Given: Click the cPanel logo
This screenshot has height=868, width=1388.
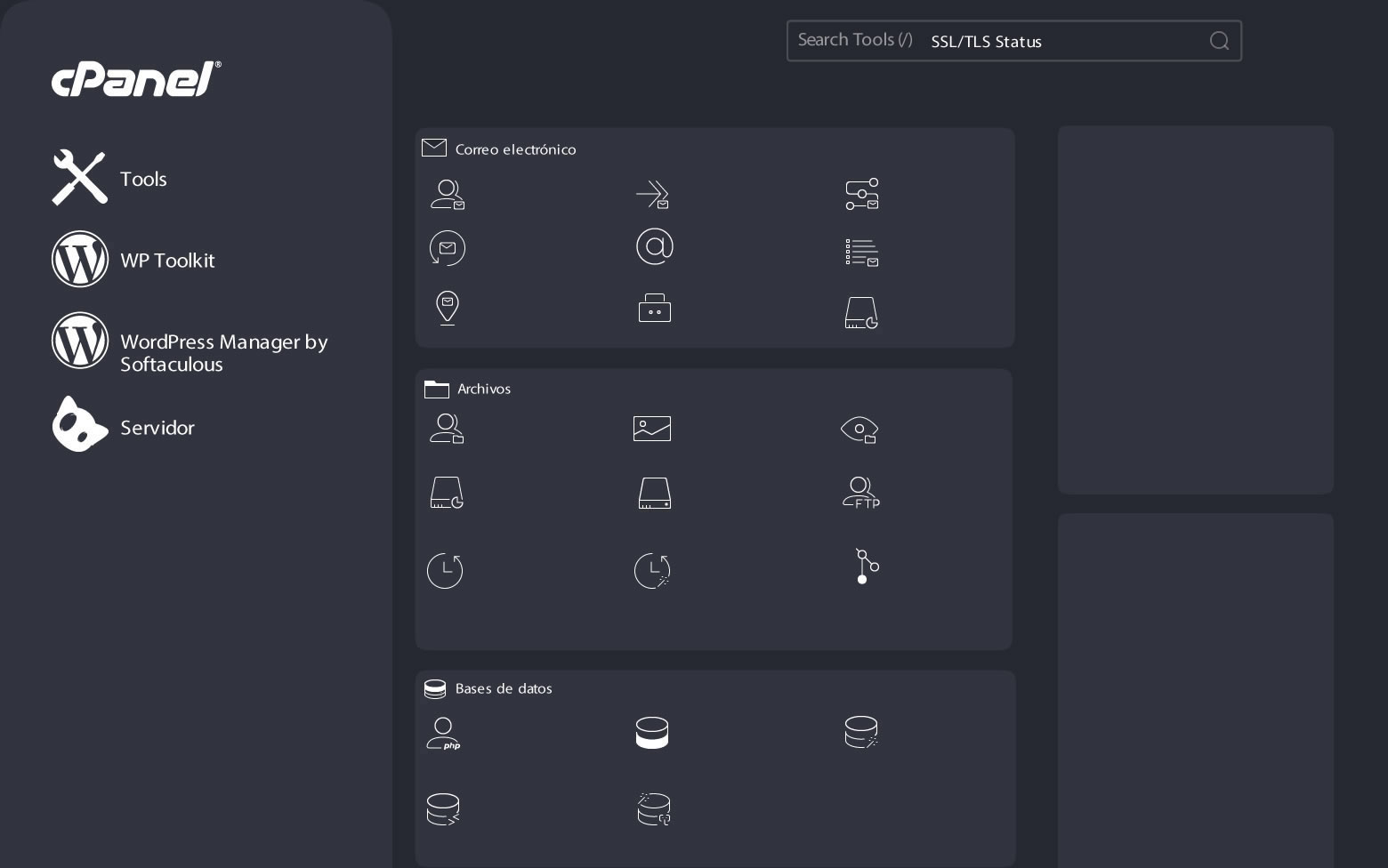Looking at the screenshot, I should [x=136, y=79].
